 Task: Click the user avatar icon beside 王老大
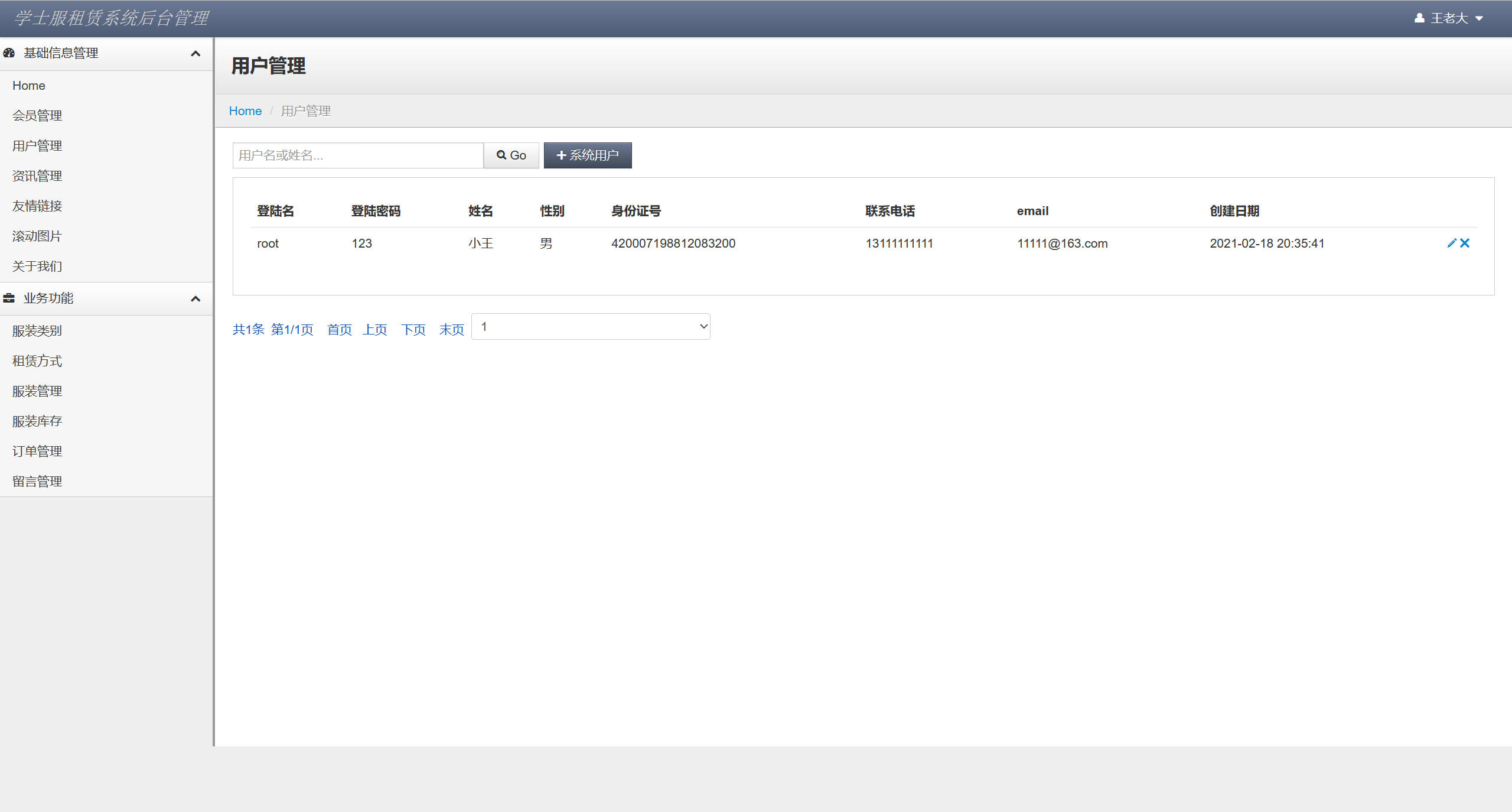(1419, 18)
